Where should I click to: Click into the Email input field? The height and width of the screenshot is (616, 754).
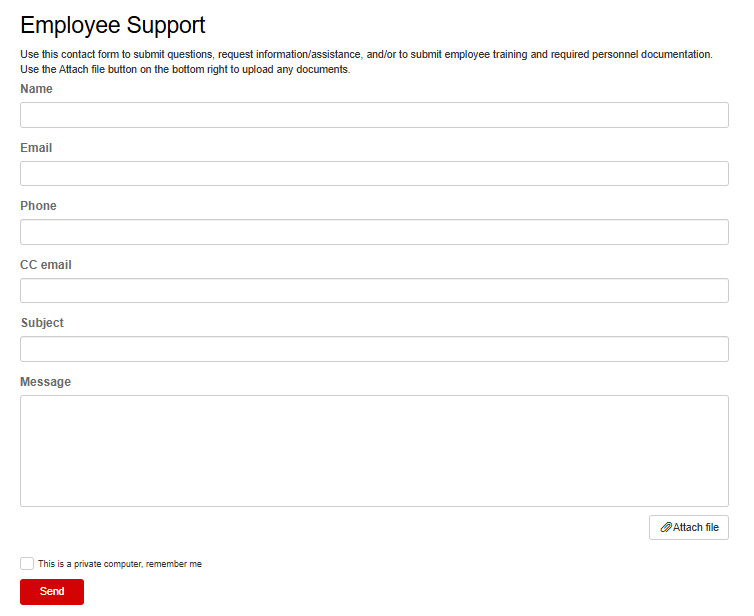click(x=374, y=174)
